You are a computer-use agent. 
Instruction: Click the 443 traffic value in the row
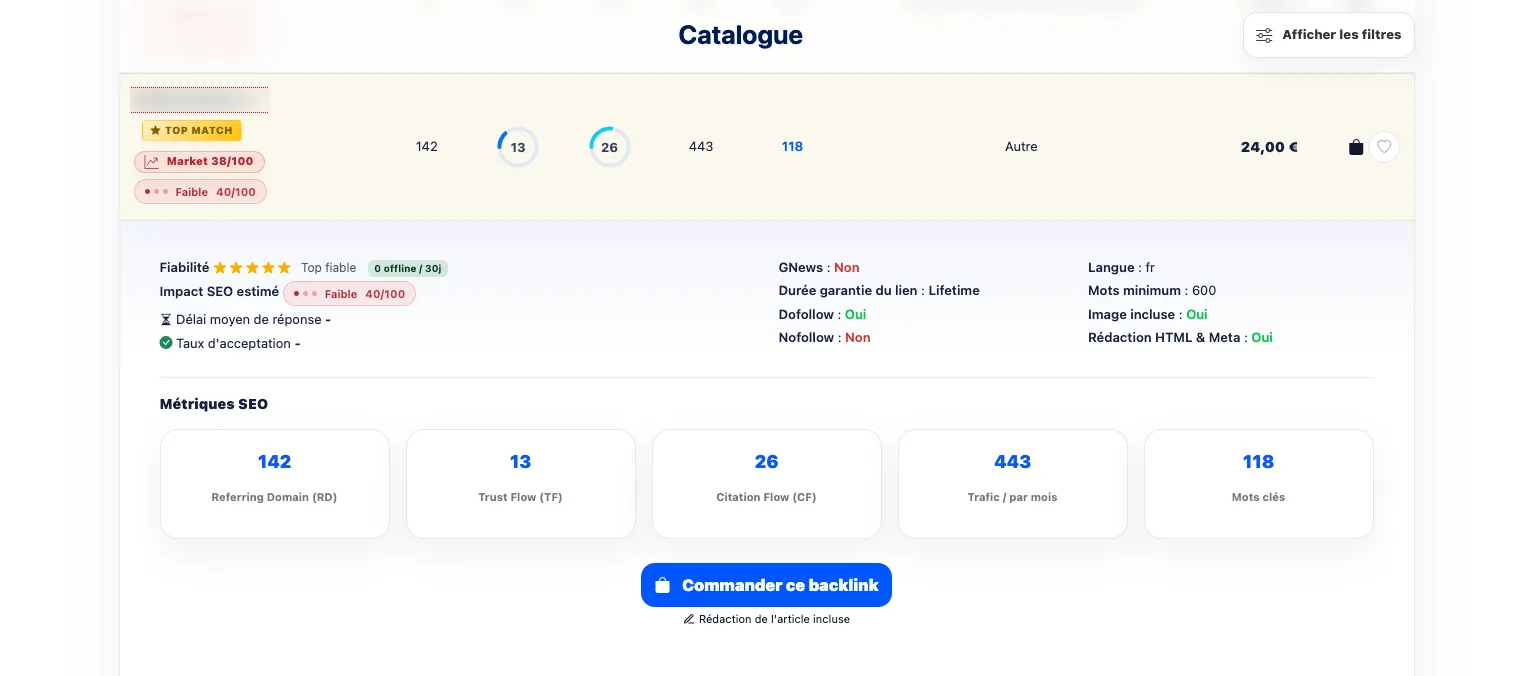701,147
